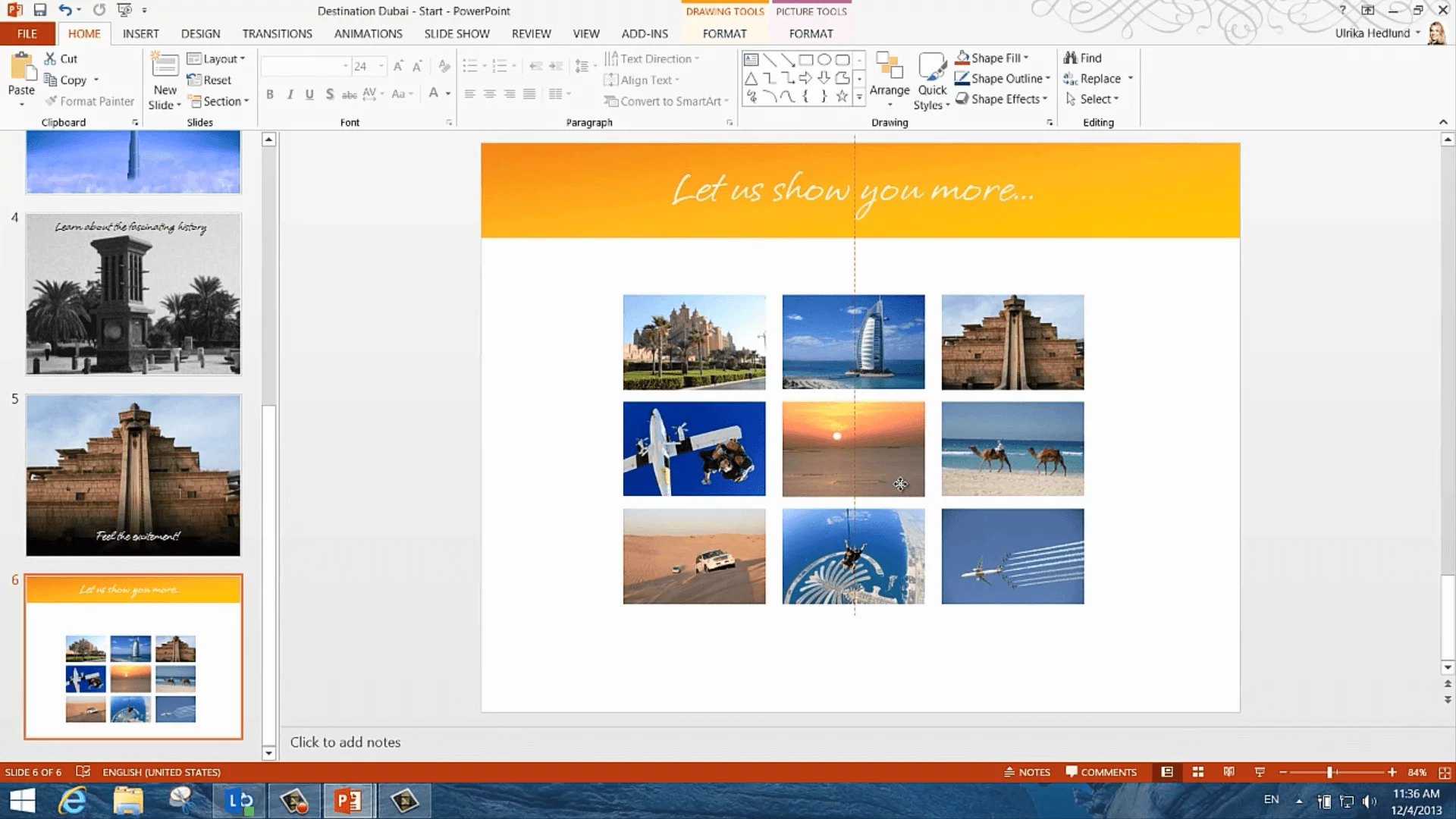Toggle the Comments pane in status bar
The image size is (1456, 819).
click(x=1100, y=772)
